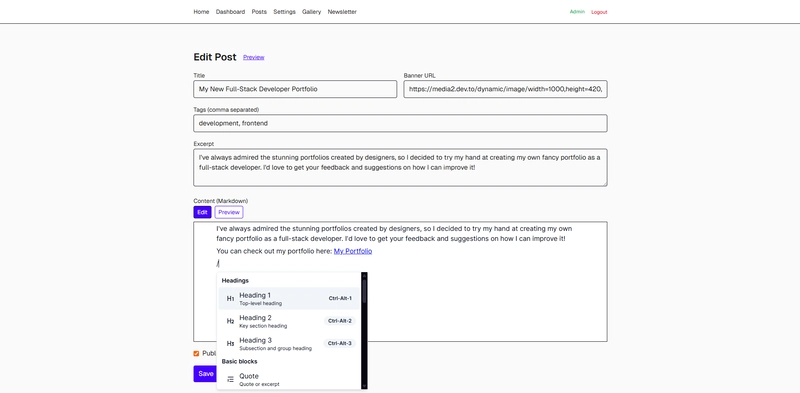Open Dashboard in the navigation bar

tap(230, 12)
